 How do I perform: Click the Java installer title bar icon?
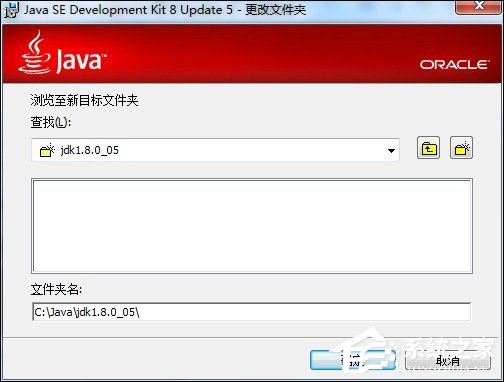12,10
